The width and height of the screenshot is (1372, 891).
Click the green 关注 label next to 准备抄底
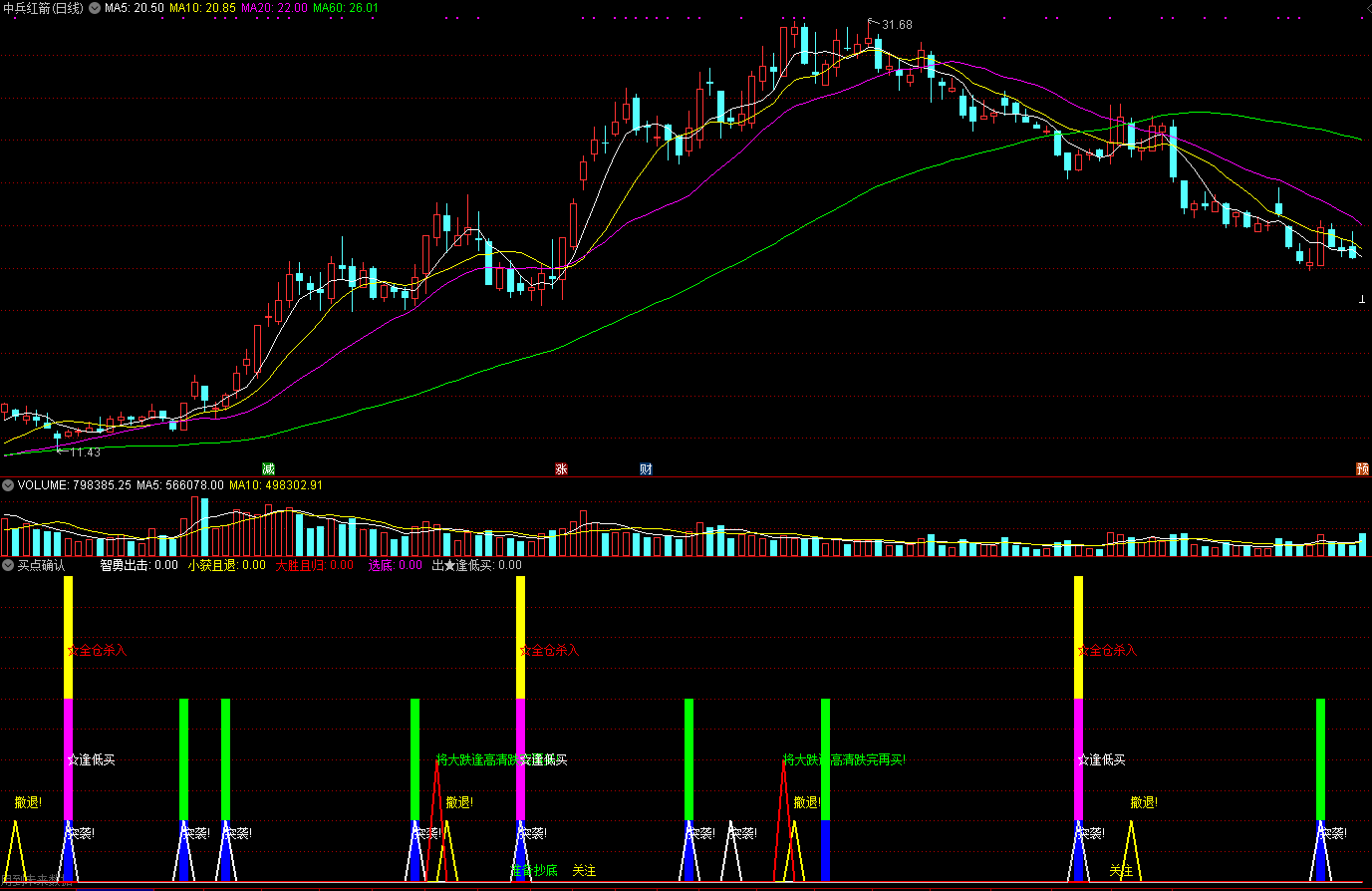[x=584, y=871]
